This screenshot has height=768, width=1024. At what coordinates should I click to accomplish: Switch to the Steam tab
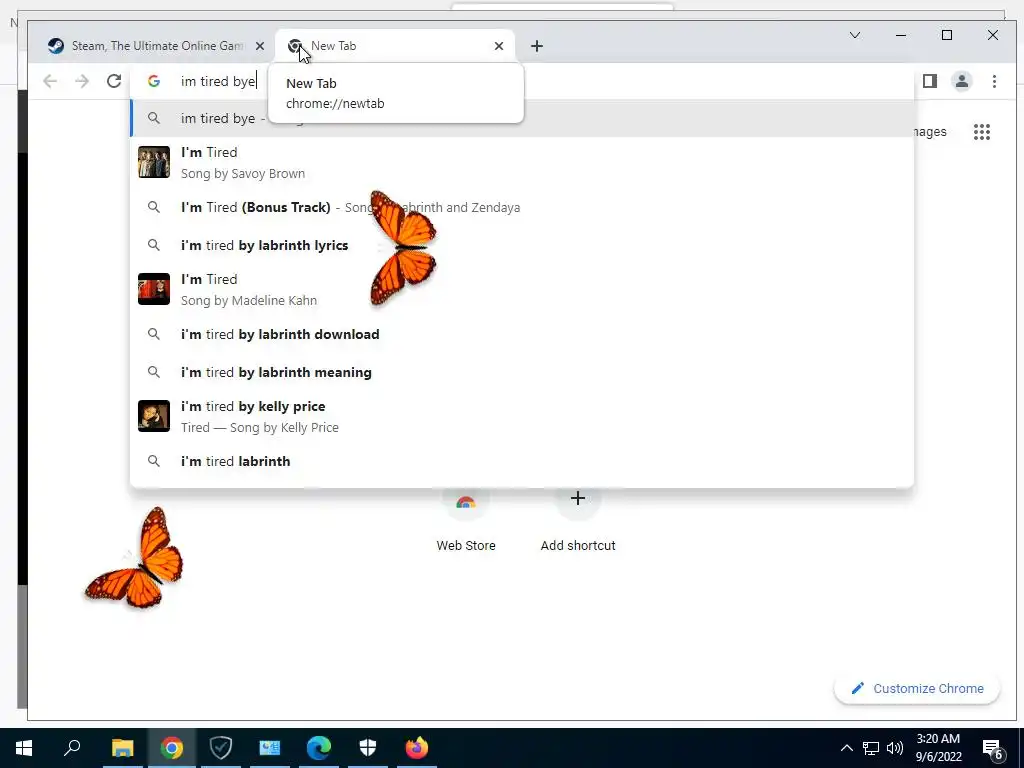[157, 46]
